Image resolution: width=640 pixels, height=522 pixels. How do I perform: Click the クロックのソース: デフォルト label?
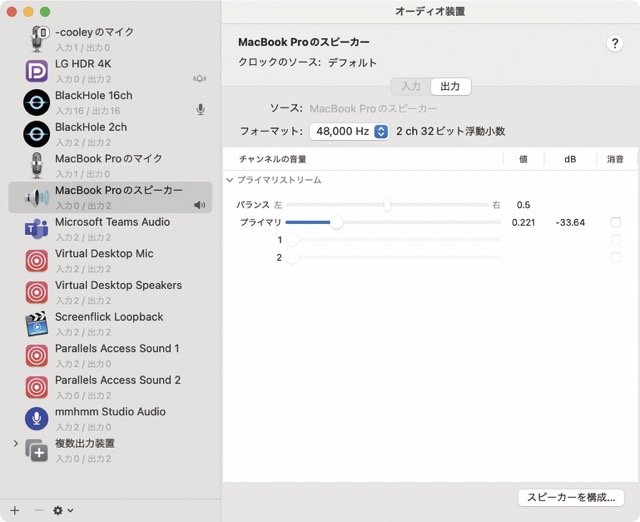(307, 62)
